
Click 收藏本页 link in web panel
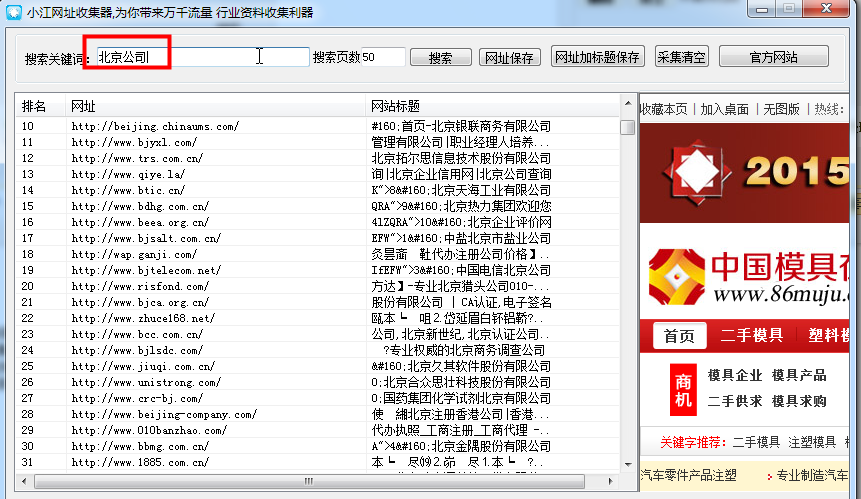pyautogui.click(x=664, y=109)
